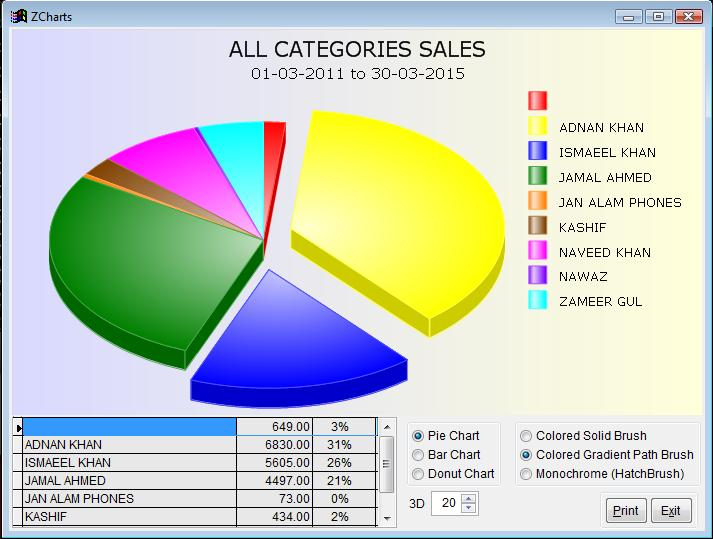Click the Exit button
The image size is (713, 539).
tap(671, 511)
